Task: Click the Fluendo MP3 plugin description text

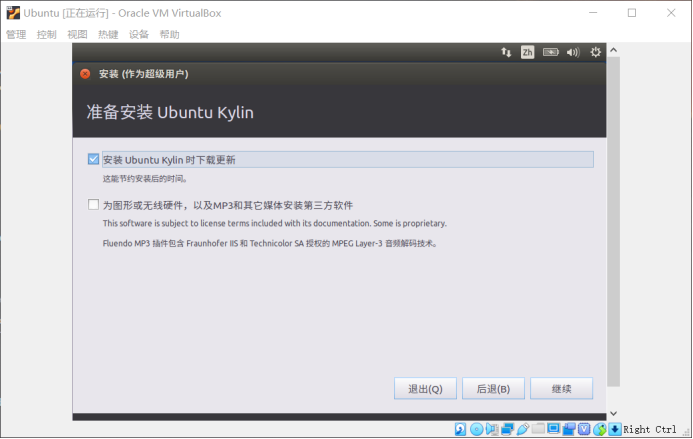Action: pos(270,244)
